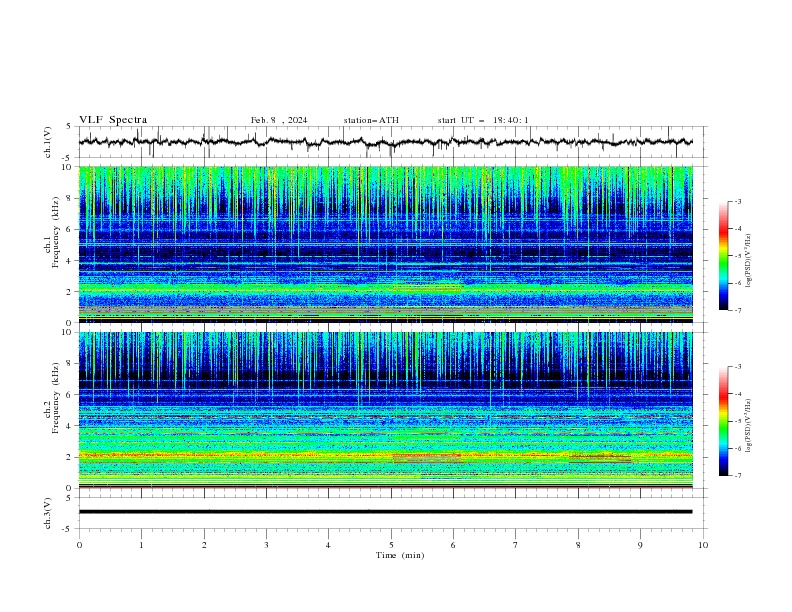Click the '-5' label on the ch.2 color bar
Viewport: 792px width, 612px height.
tap(737, 421)
